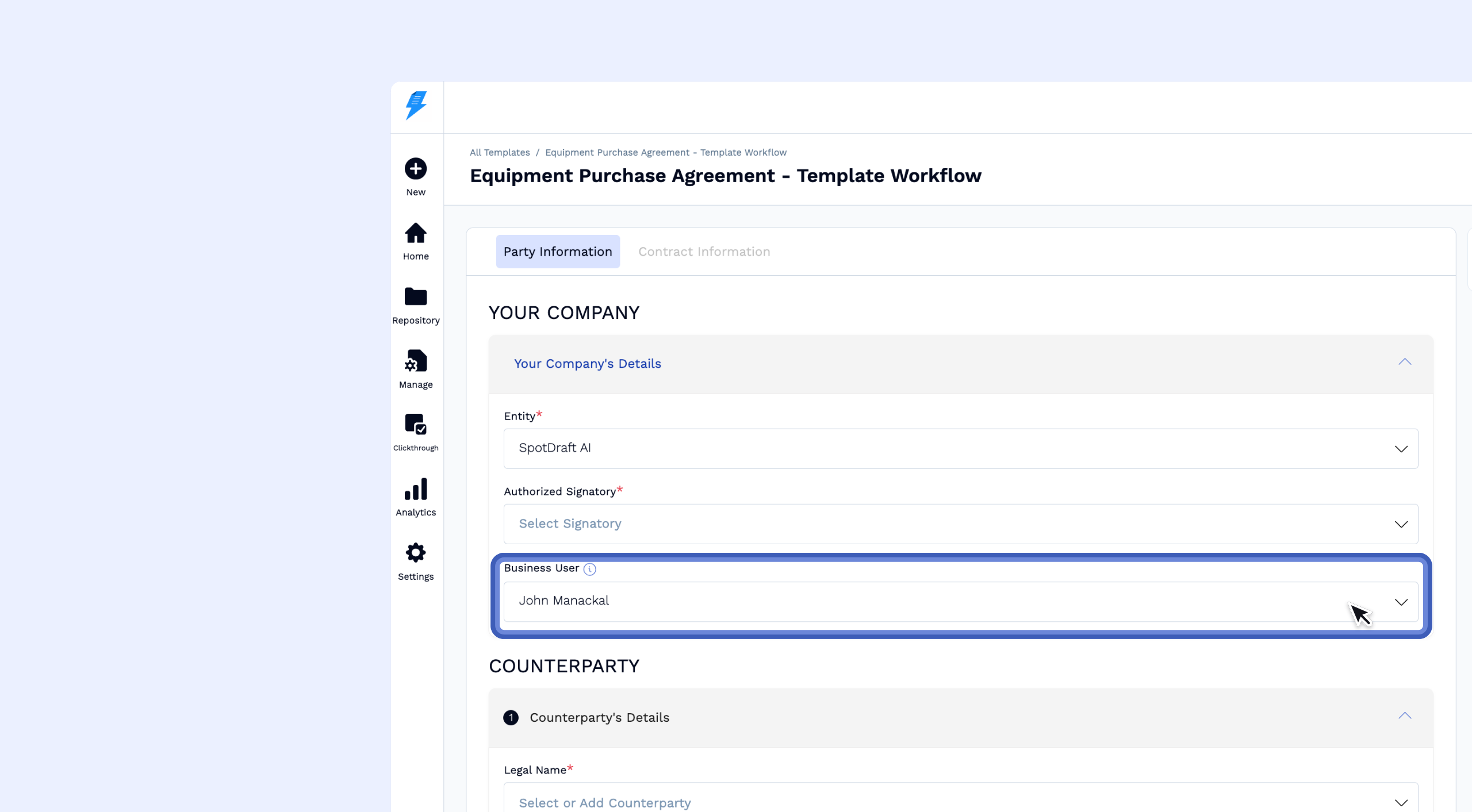Click Your Company's Details header text

pyautogui.click(x=587, y=364)
